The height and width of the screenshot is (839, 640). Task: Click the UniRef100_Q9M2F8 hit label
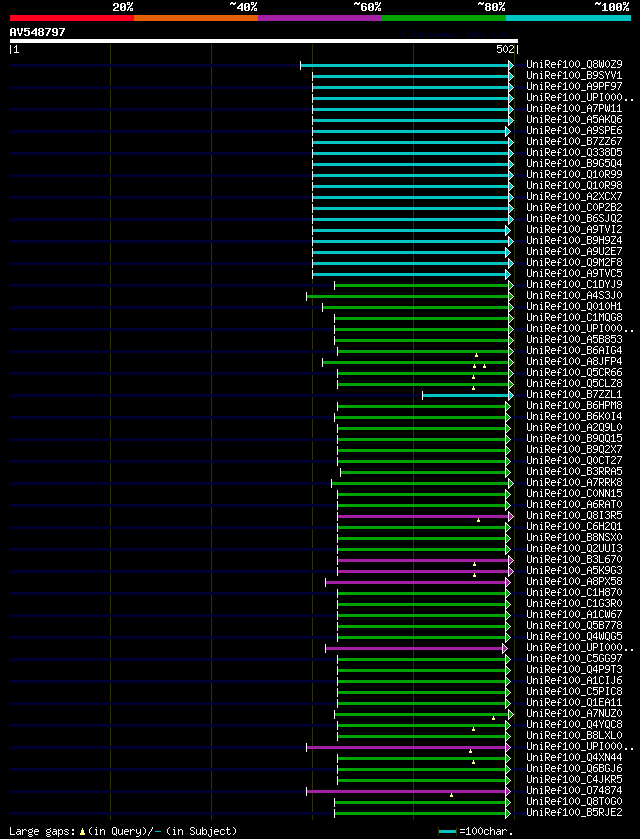coord(574,263)
